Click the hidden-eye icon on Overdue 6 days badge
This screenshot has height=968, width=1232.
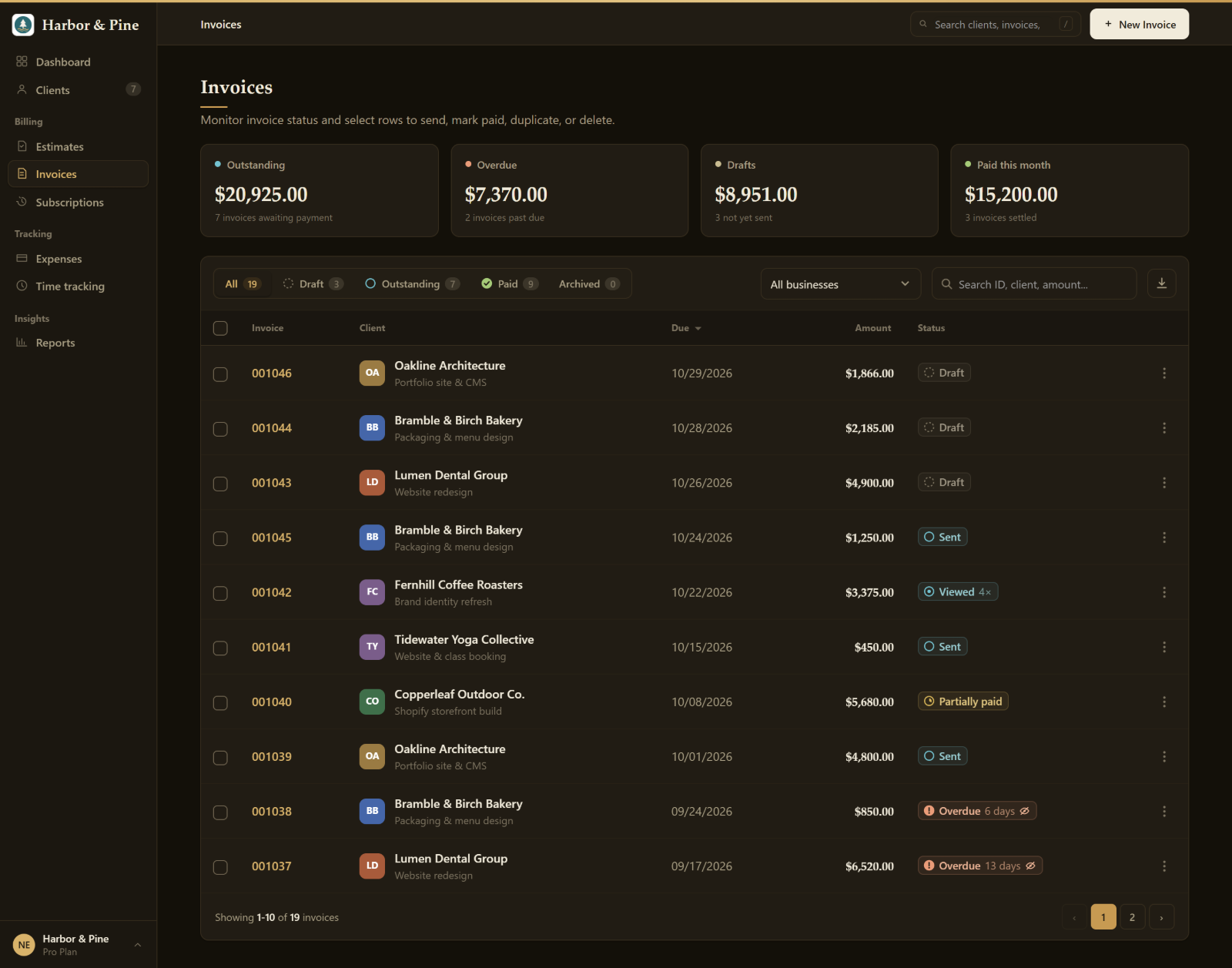(1025, 811)
